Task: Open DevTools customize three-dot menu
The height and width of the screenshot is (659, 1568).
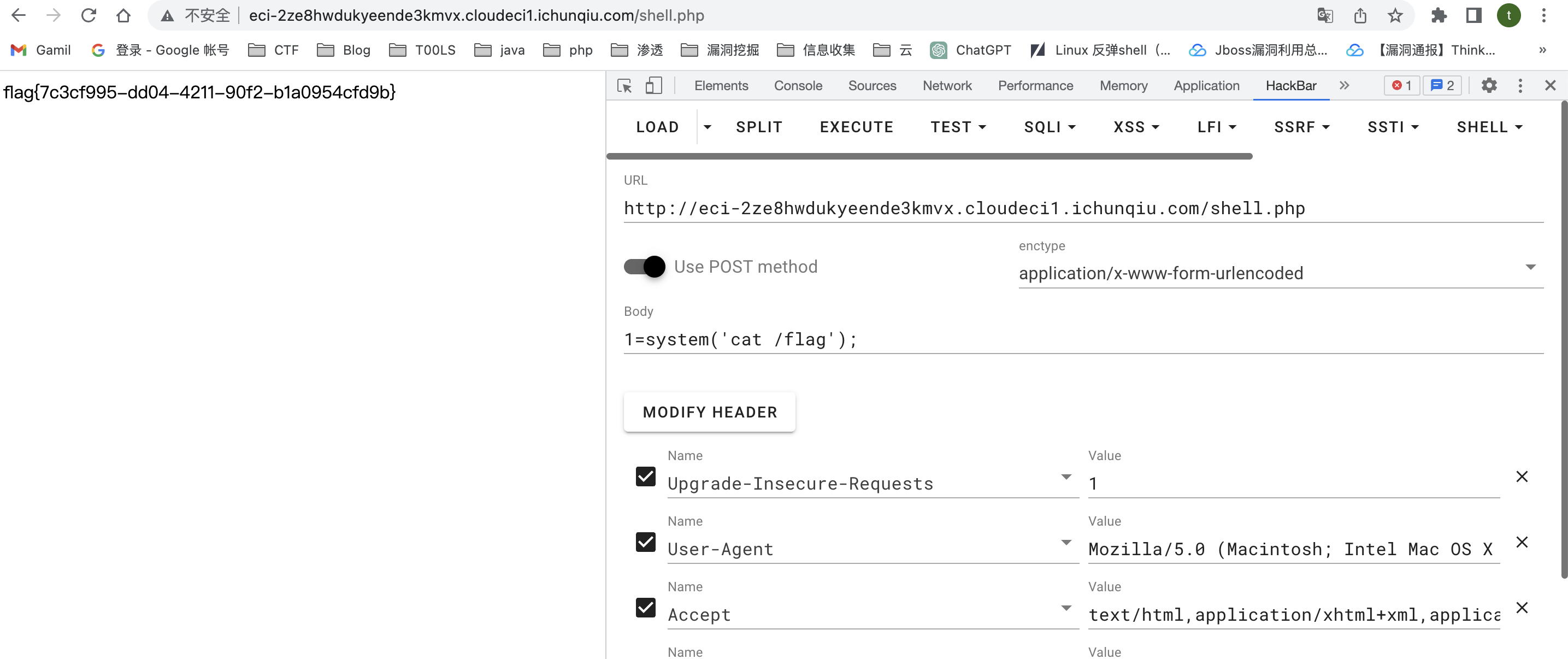Action: [x=1520, y=86]
